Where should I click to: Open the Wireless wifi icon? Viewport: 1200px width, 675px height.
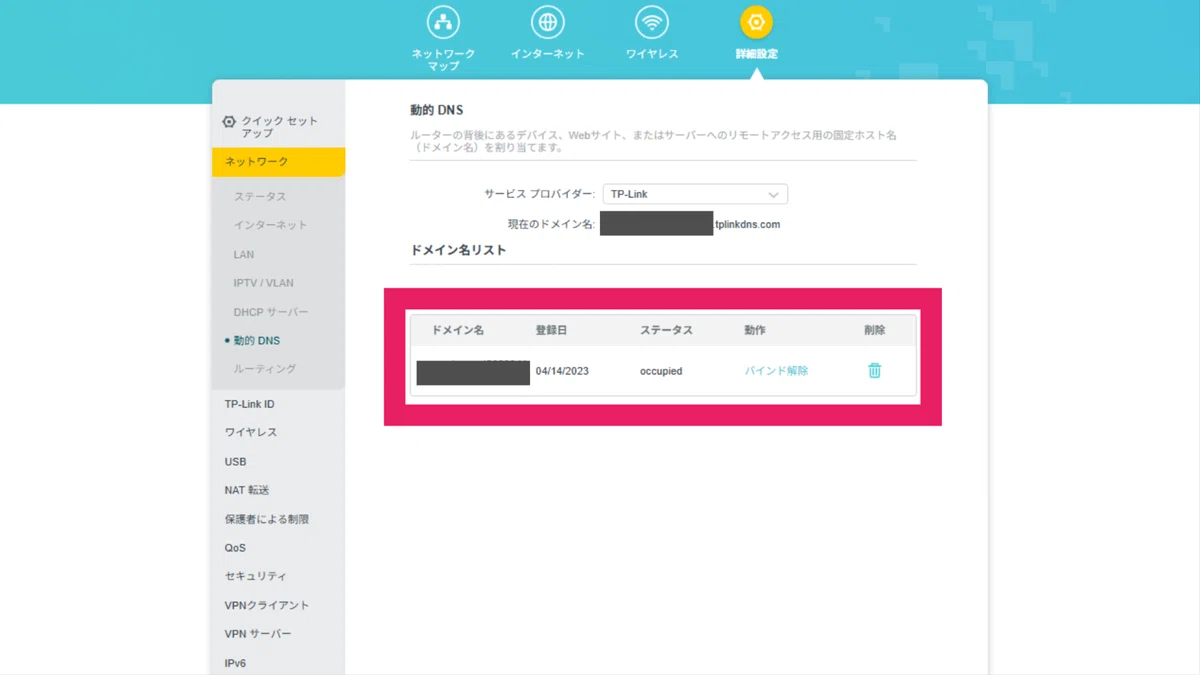pos(652,22)
